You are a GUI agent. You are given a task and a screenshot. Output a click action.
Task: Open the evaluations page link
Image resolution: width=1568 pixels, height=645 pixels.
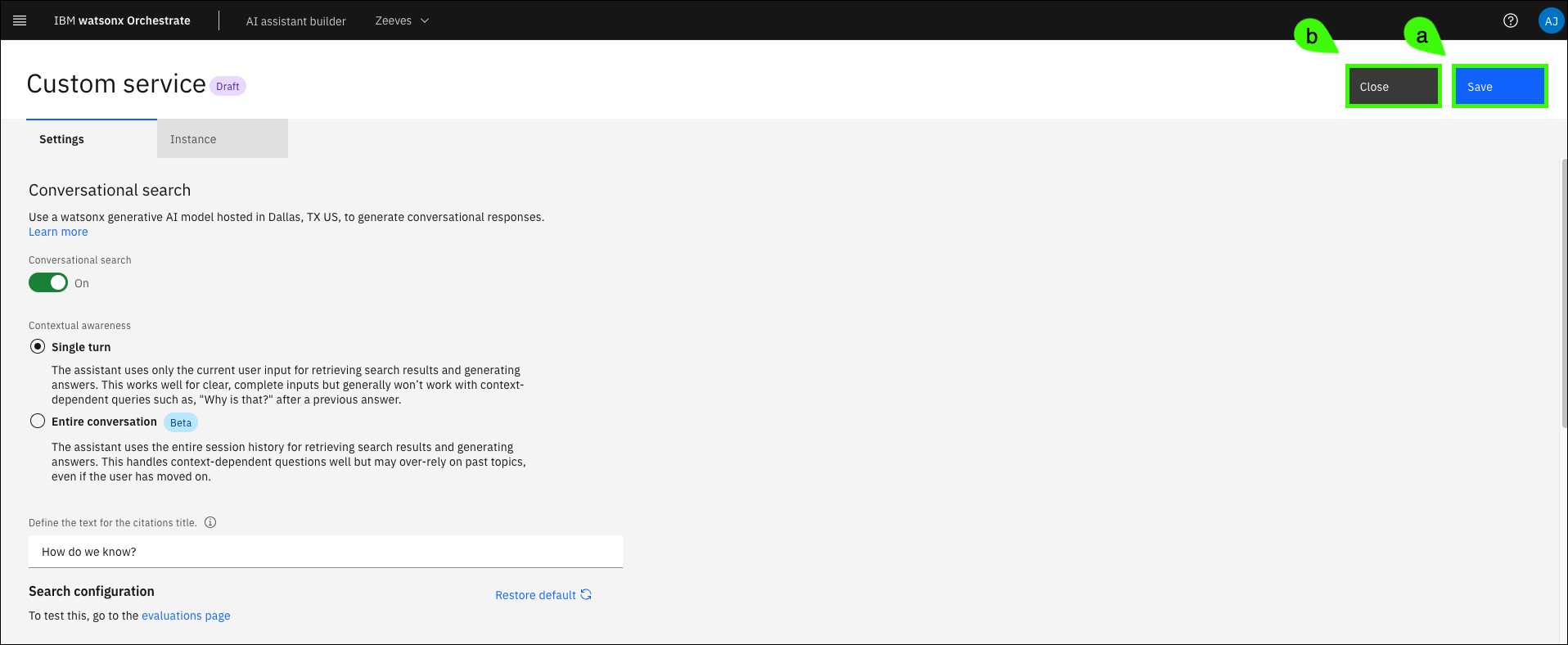186,616
